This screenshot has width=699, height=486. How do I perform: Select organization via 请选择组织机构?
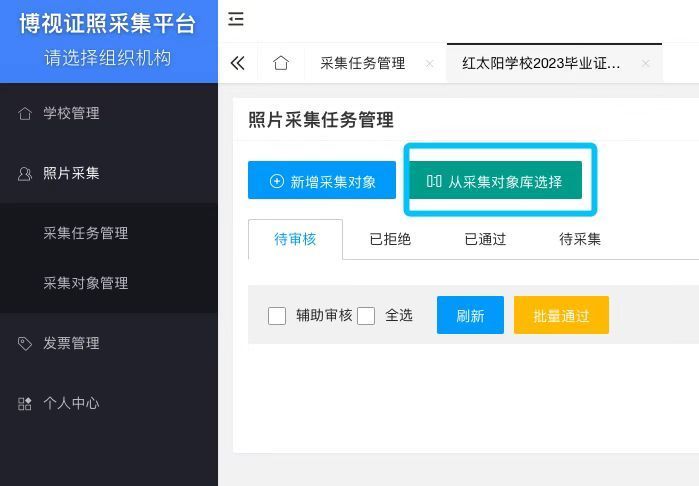pyautogui.click(x=108, y=58)
